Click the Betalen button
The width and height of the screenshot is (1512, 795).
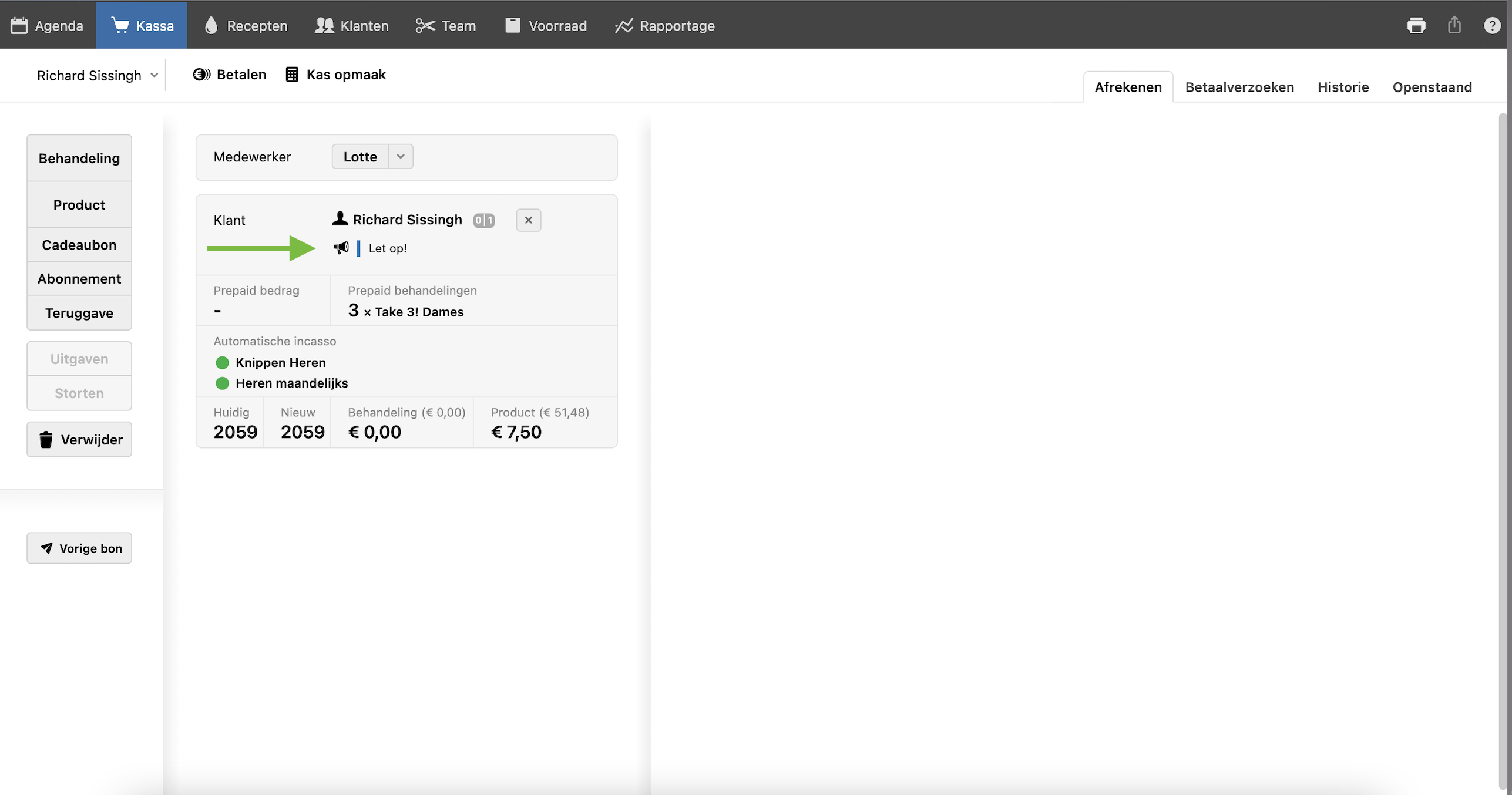(230, 75)
